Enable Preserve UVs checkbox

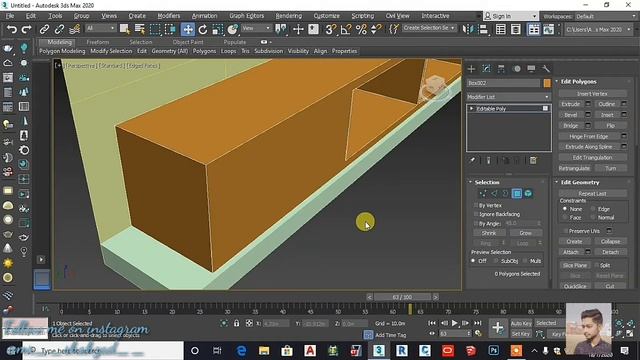click(x=565, y=231)
